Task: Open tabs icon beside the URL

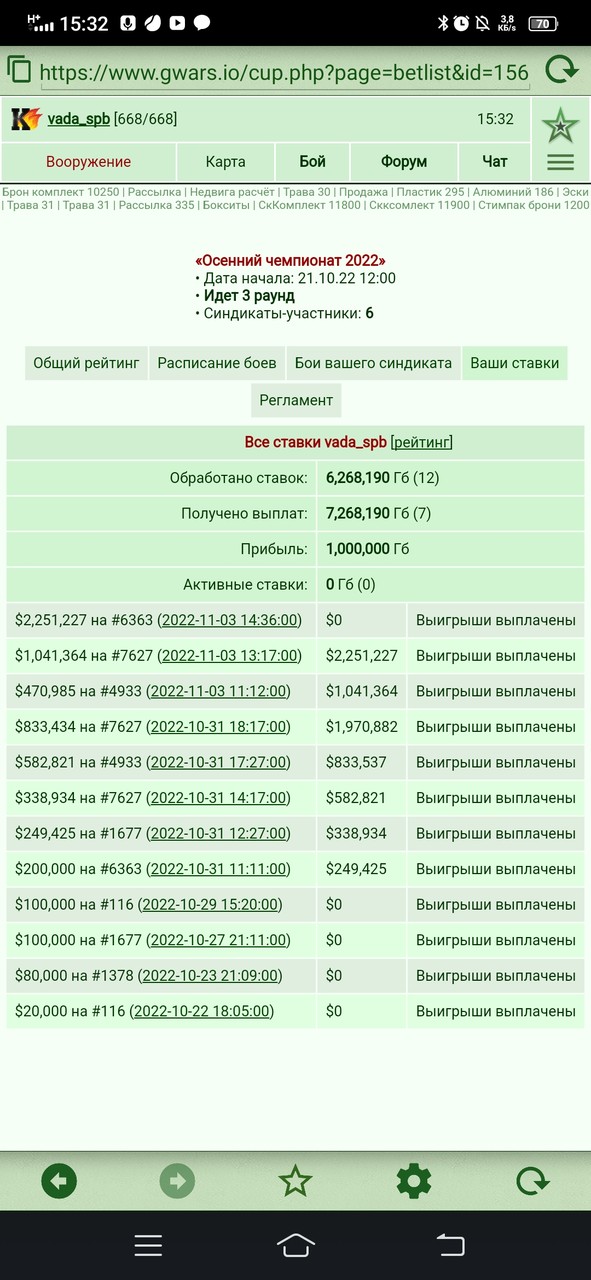Action: coord(19,69)
